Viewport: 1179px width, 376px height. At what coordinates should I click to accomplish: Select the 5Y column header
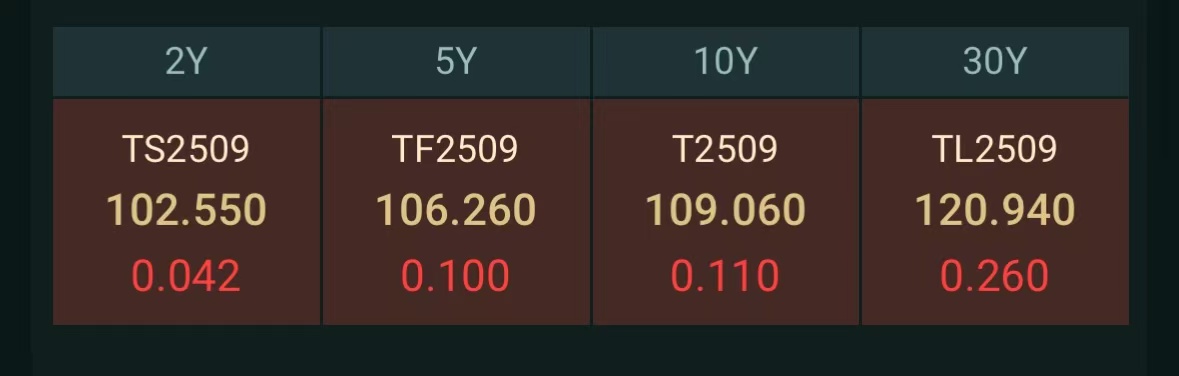(x=456, y=62)
